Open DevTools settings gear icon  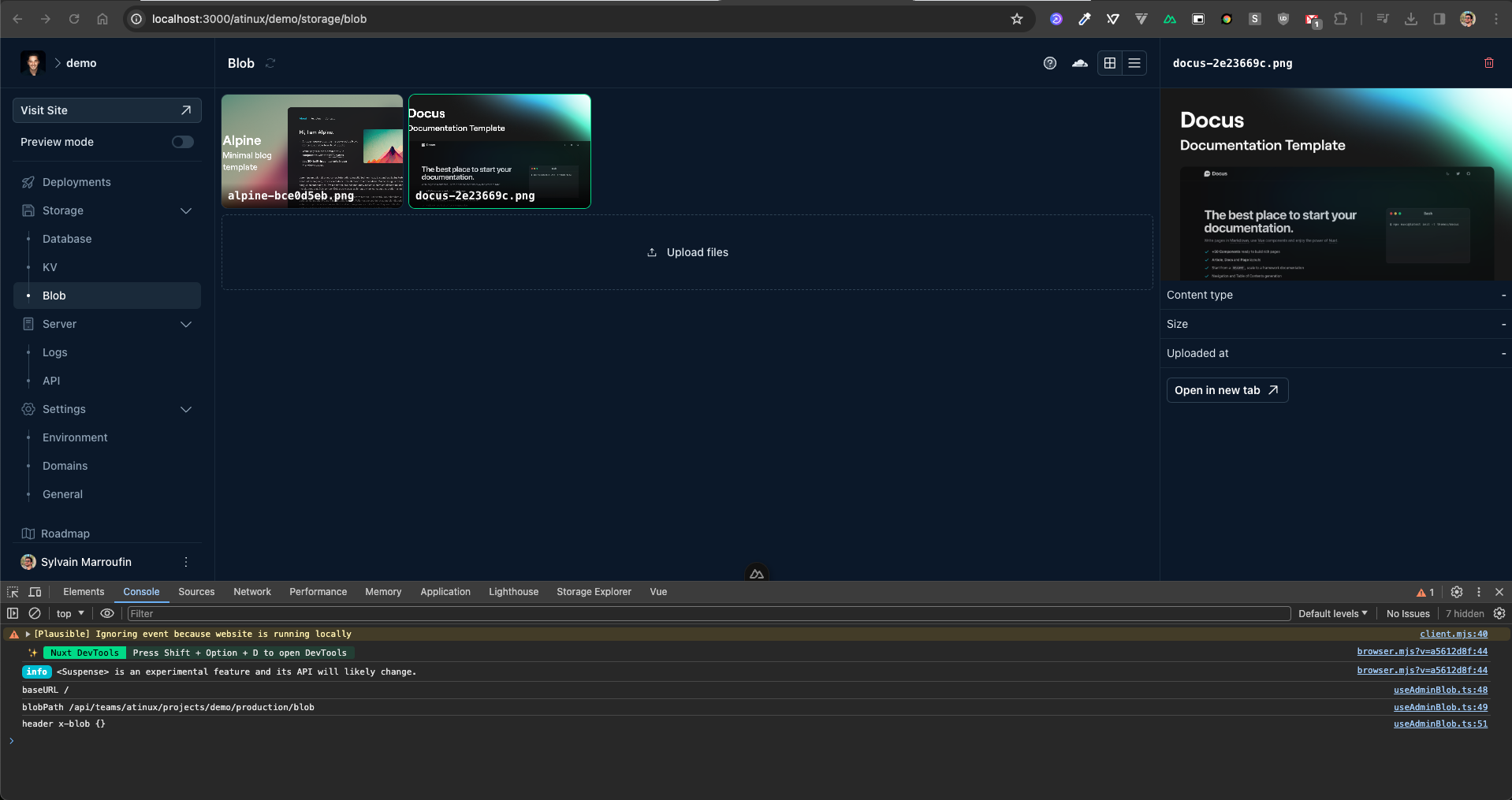1456,592
